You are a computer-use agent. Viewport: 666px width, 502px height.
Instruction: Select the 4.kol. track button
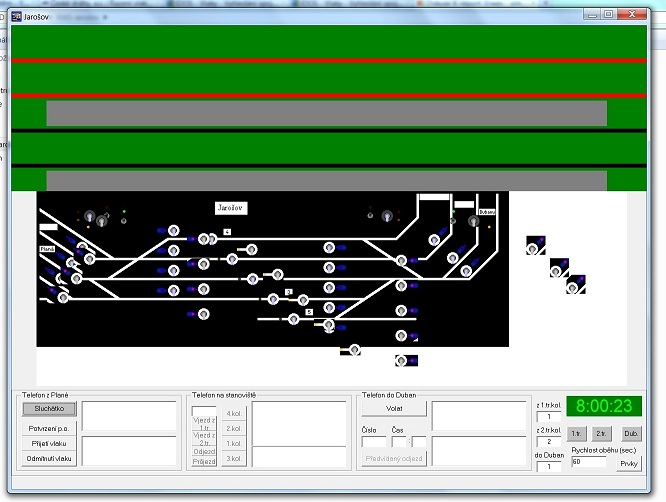[x=234, y=414]
